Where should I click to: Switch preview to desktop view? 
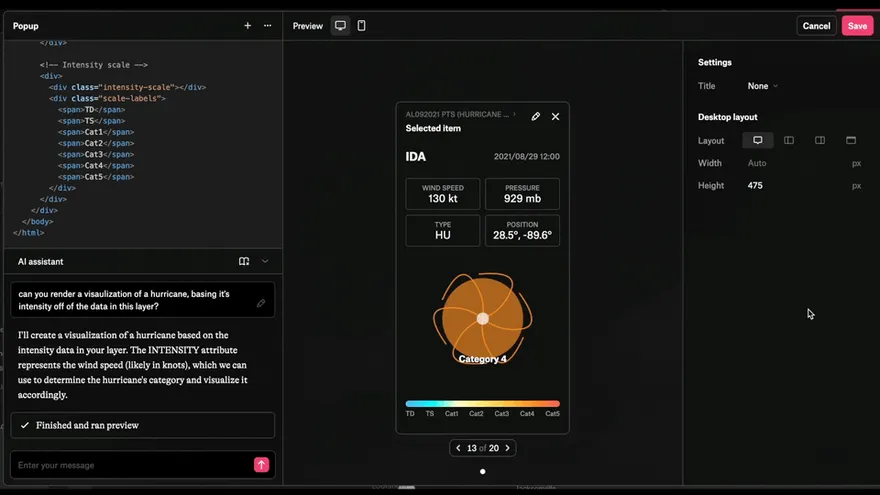click(x=340, y=26)
